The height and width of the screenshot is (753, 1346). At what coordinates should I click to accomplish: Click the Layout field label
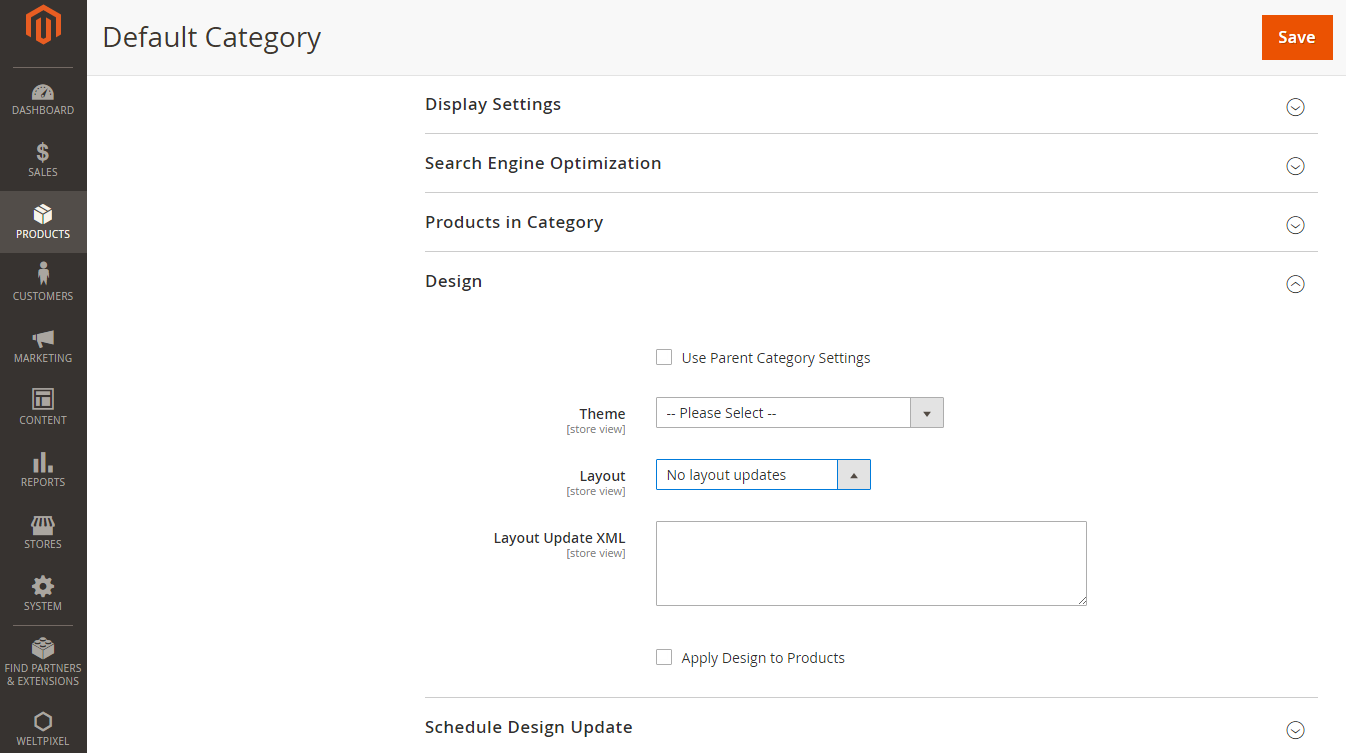tap(602, 476)
